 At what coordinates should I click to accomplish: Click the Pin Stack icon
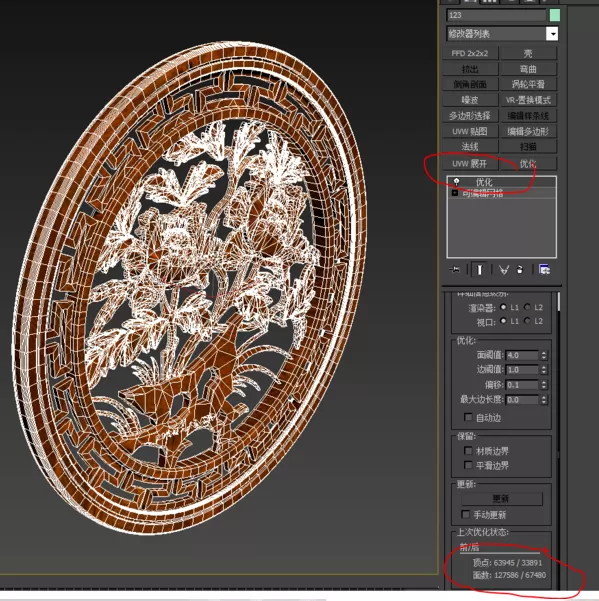[x=455, y=269]
